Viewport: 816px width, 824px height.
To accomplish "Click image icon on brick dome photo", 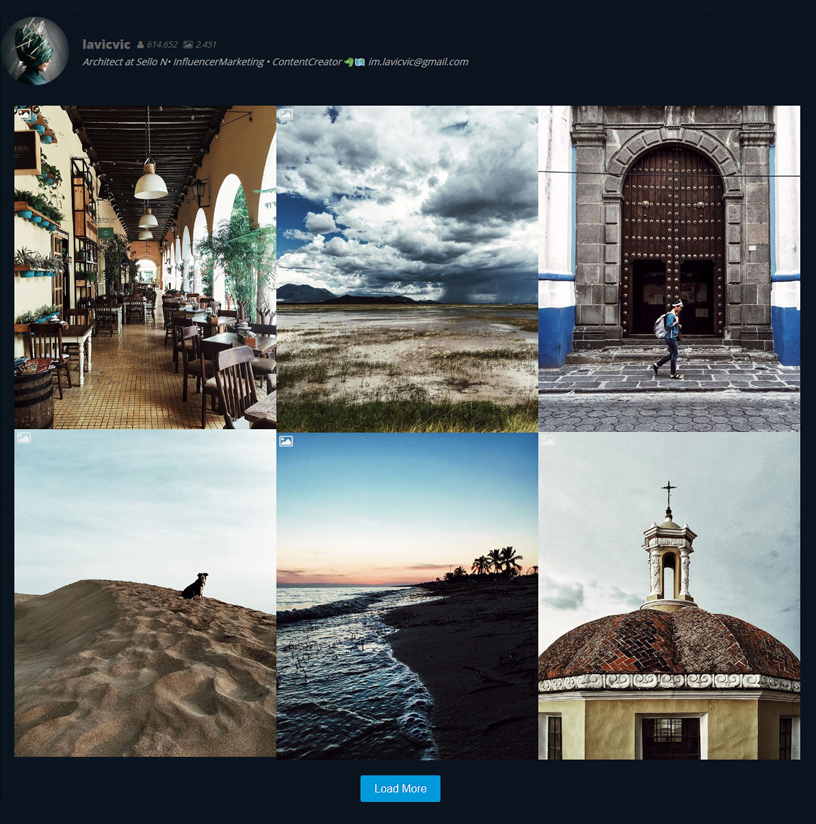I will [x=548, y=441].
